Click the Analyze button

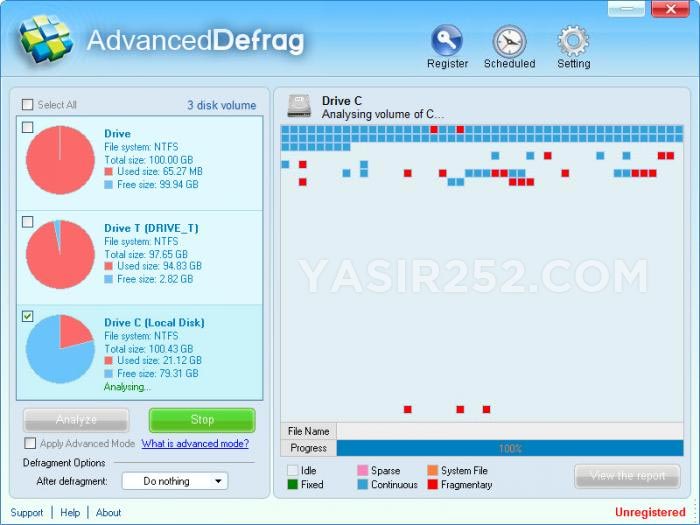pos(76,420)
